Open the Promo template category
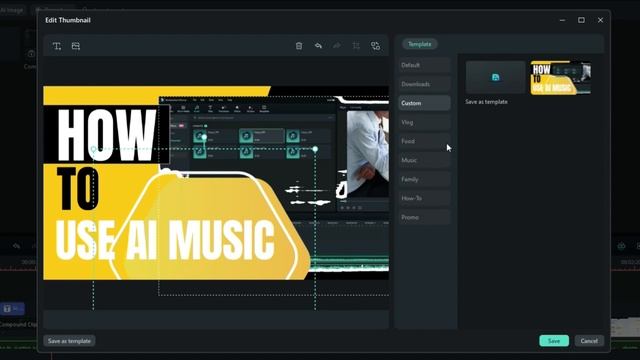The image size is (640, 360). pyautogui.click(x=424, y=217)
